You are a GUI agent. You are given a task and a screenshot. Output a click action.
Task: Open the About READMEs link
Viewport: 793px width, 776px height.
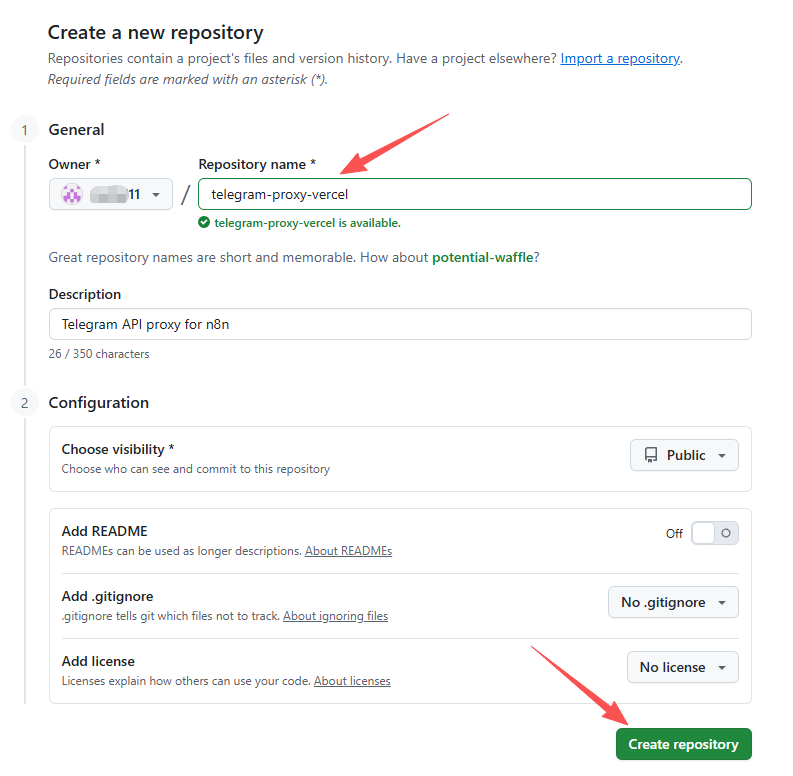click(348, 551)
